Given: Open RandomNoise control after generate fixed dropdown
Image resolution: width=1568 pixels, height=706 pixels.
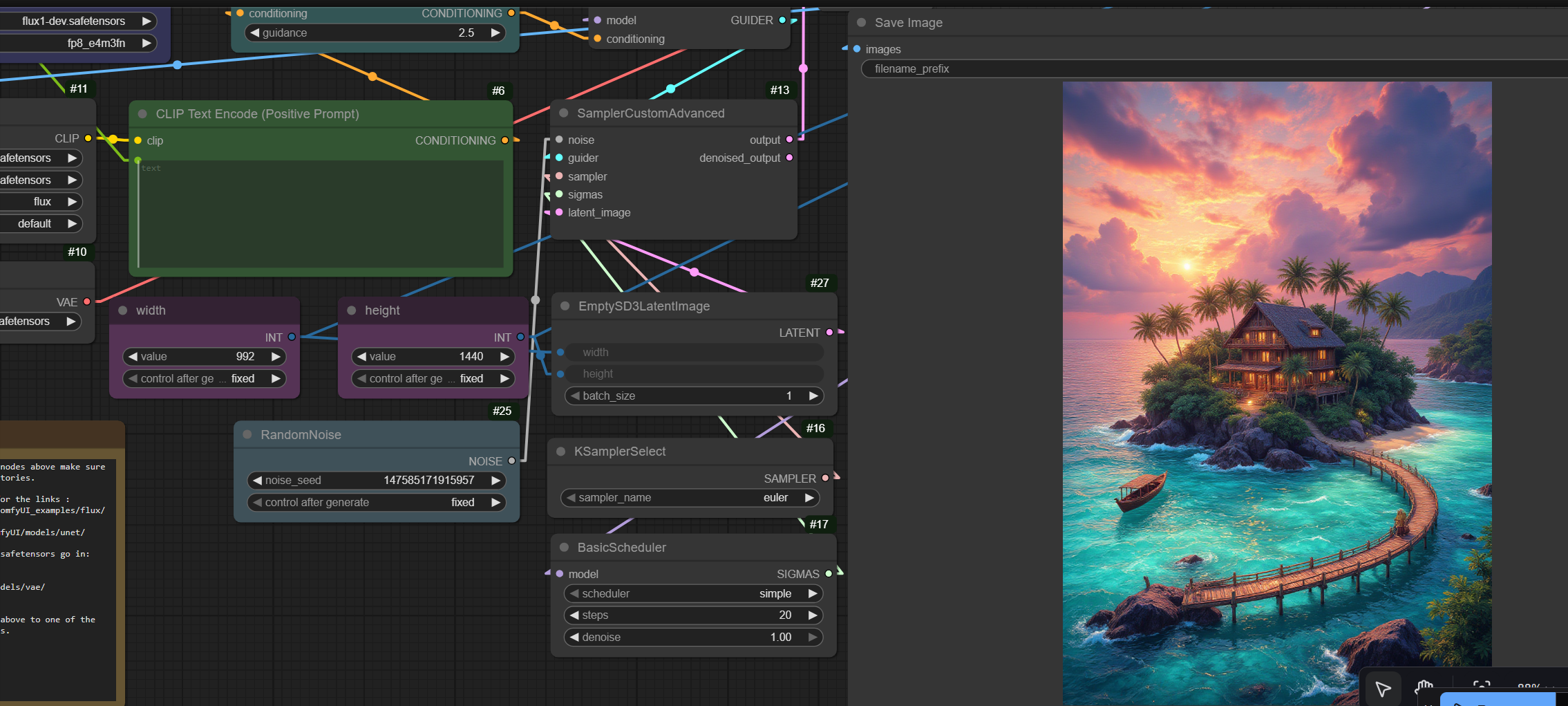Looking at the screenshot, I should [377, 503].
